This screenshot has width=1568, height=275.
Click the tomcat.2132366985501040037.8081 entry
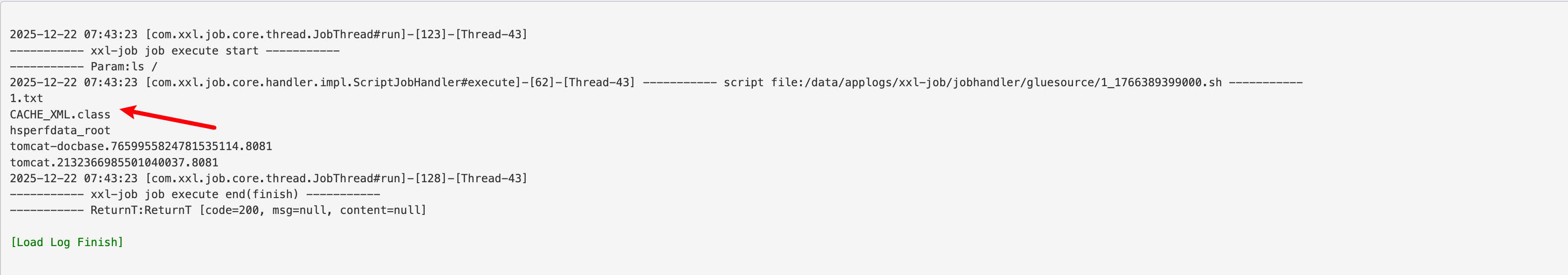(114, 163)
